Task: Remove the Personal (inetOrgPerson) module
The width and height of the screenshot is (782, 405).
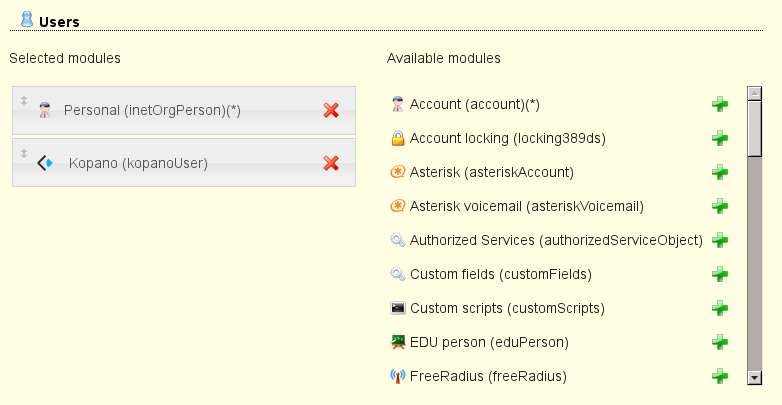Action: [x=331, y=110]
